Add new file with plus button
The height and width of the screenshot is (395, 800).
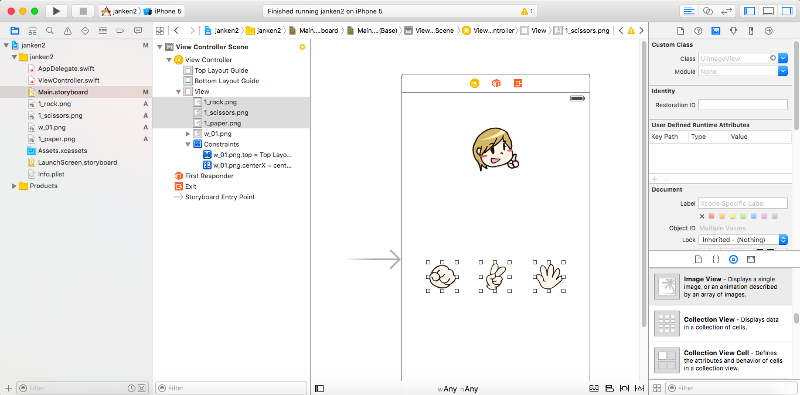8,388
